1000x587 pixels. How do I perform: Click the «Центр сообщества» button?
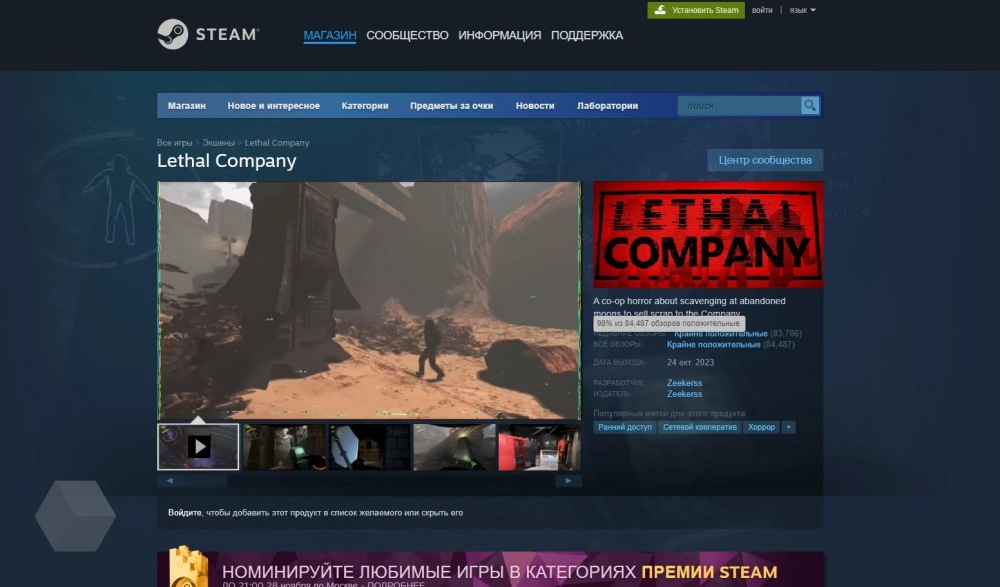[765, 160]
